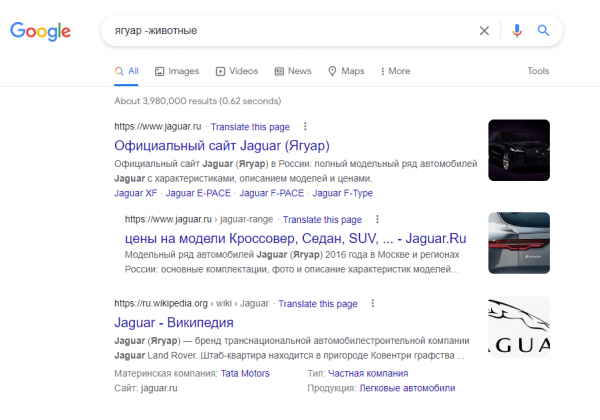Click the https://www.jaguar.ru URL text
Screen dimensions: 600x420
coord(158,127)
